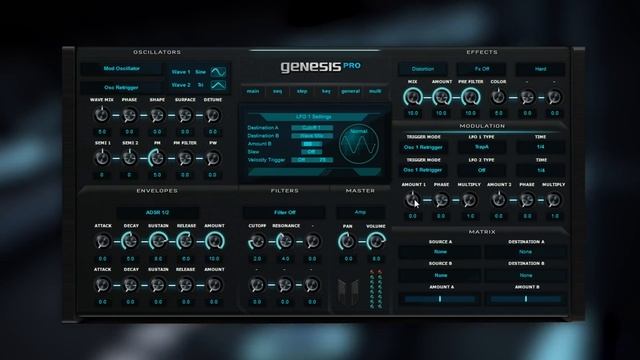This screenshot has width=640, height=360.
Task: Toggle the Slew Off setting
Action: point(311,152)
